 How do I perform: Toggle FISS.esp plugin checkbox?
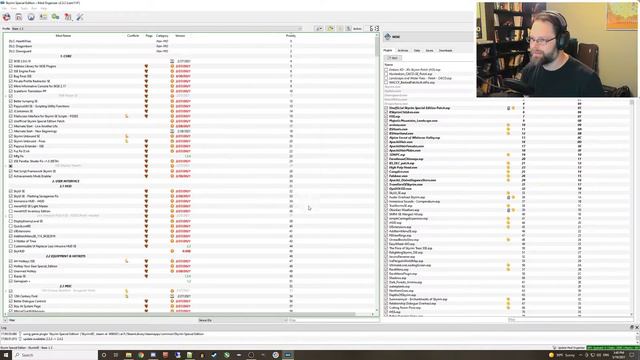point(386,116)
